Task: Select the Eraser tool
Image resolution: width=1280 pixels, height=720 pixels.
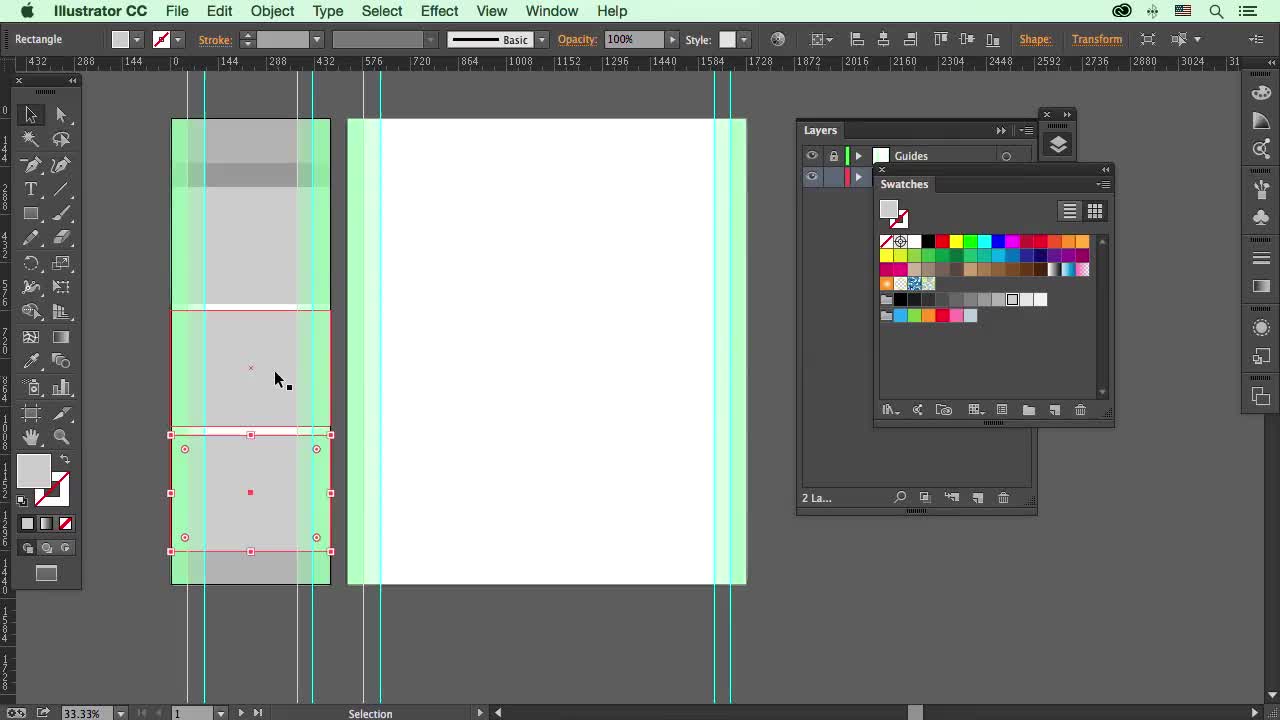Action: pyautogui.click(x=63, y=238)
